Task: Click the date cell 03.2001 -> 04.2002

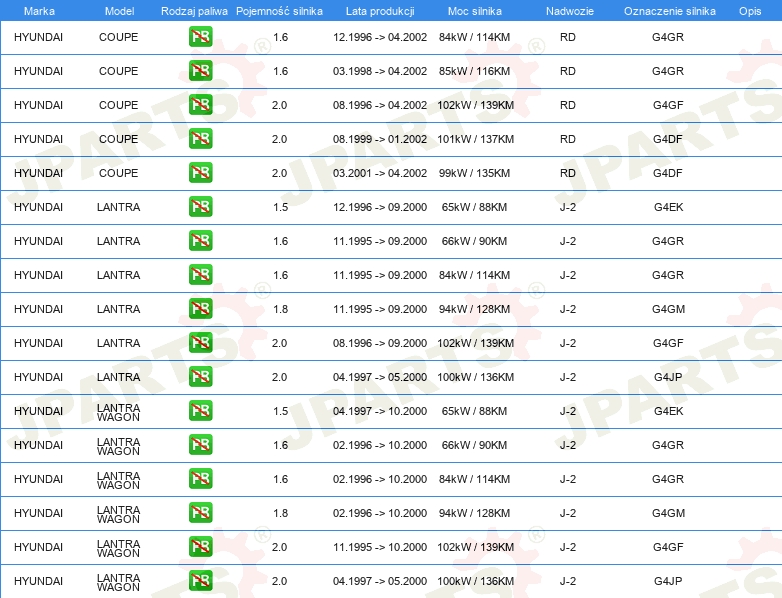Action: coord(380,173)
